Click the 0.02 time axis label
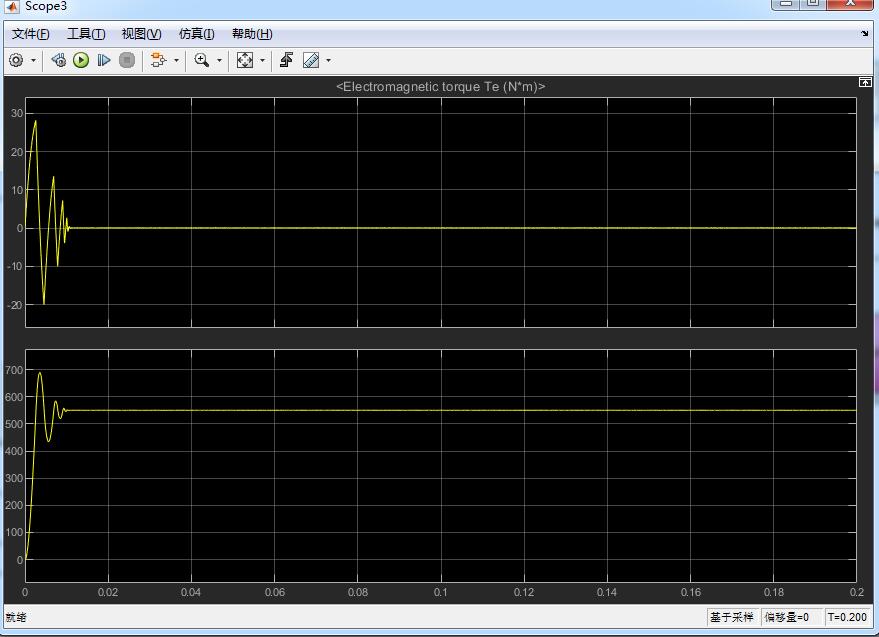Viewport: 879px width, 637px height. coord(108,592)
